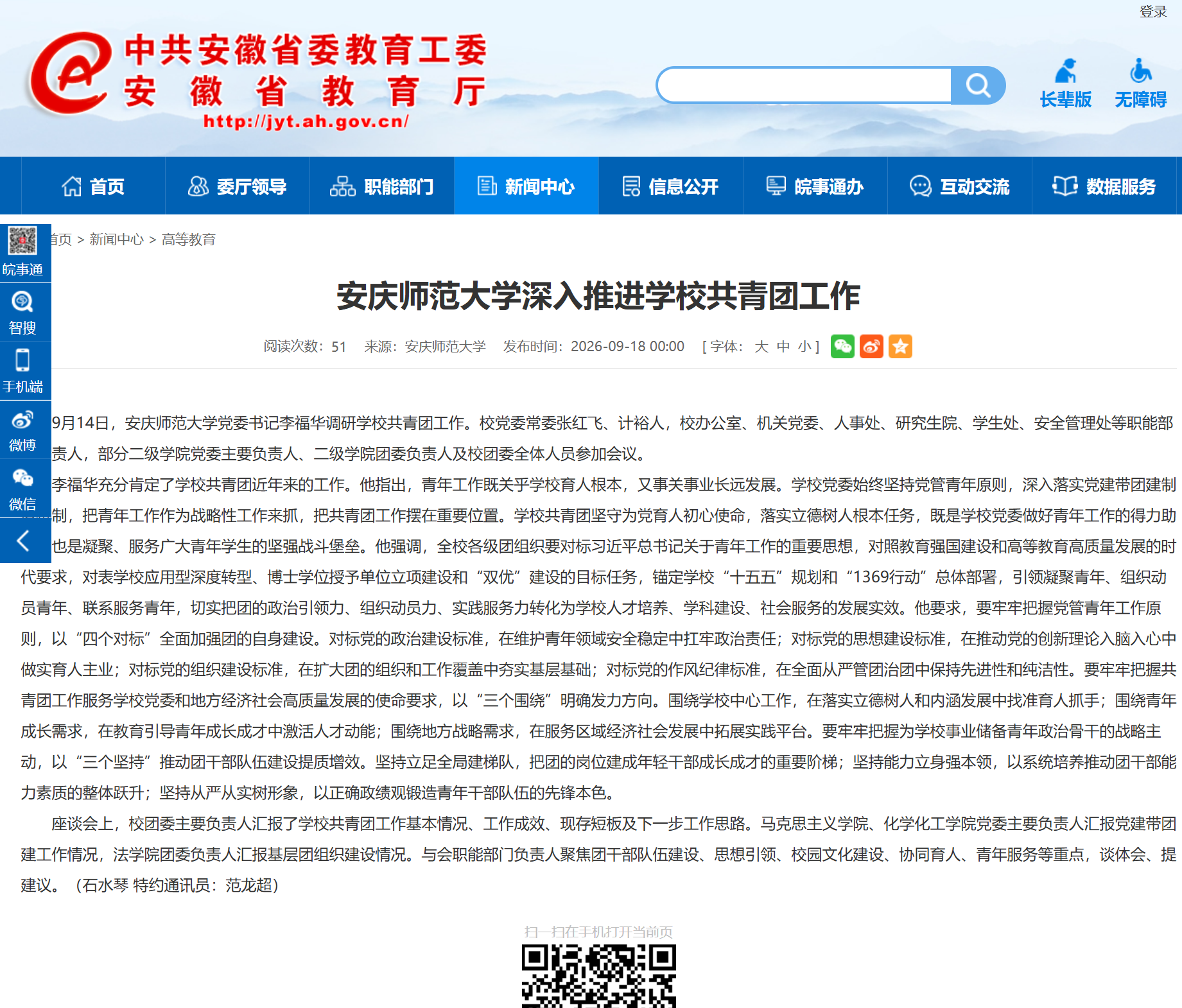This screenshot has width=1182, height=1008.
Task: Click the 登录 login link
Action: pos(1153,12)
